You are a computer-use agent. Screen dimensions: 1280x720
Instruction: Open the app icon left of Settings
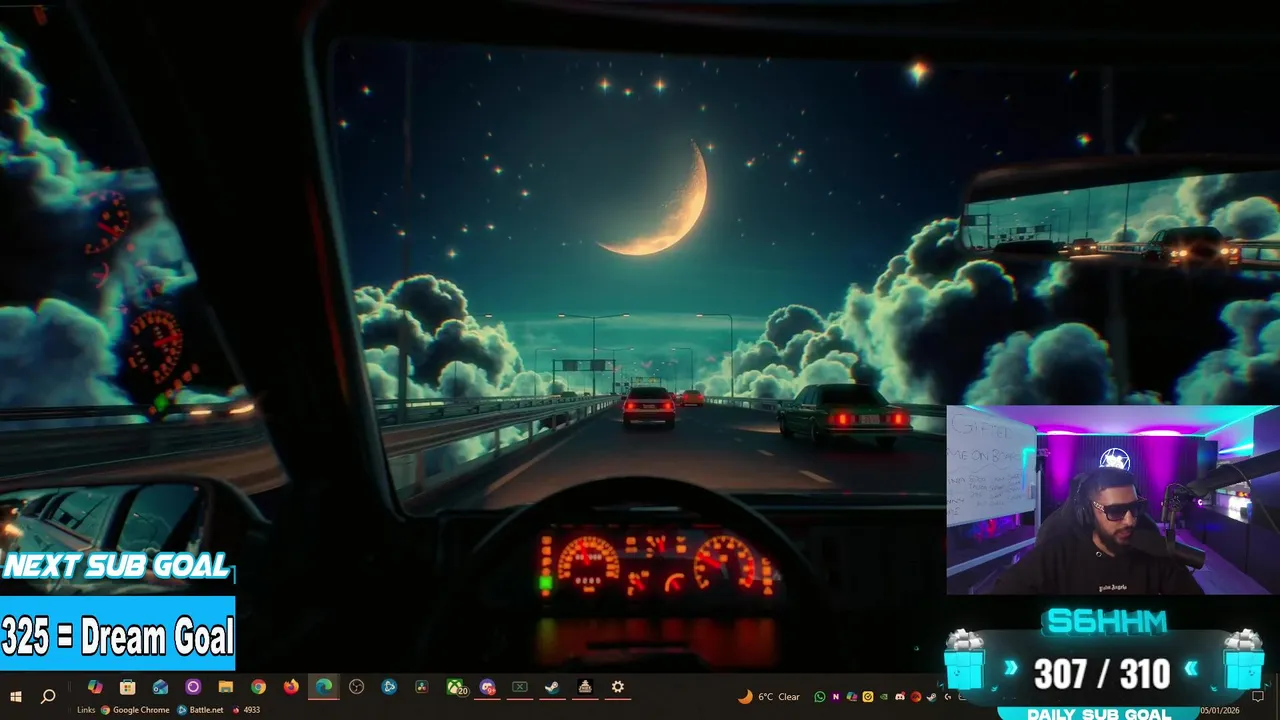585,687
